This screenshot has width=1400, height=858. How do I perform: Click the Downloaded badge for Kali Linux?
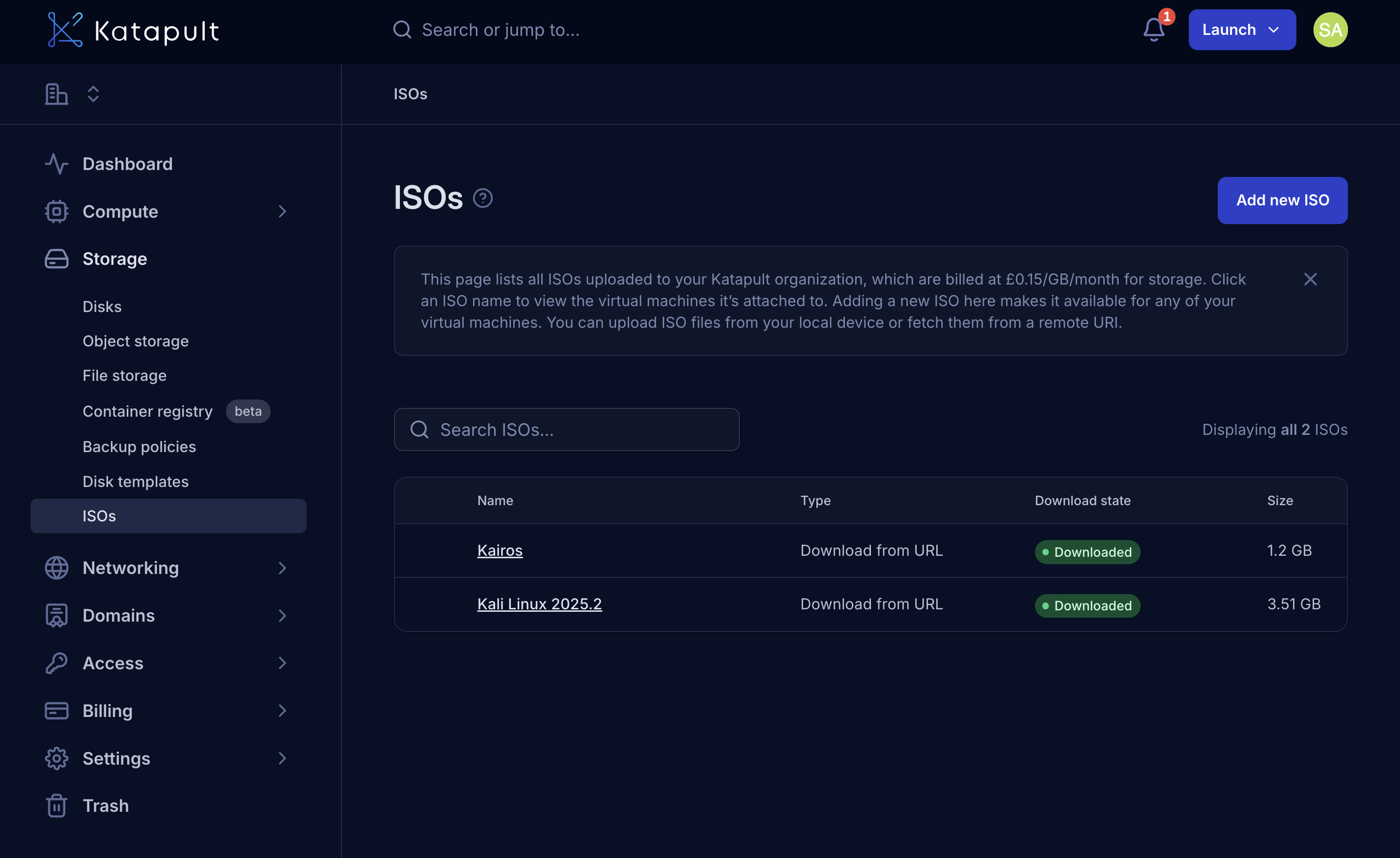(1087, 605)
